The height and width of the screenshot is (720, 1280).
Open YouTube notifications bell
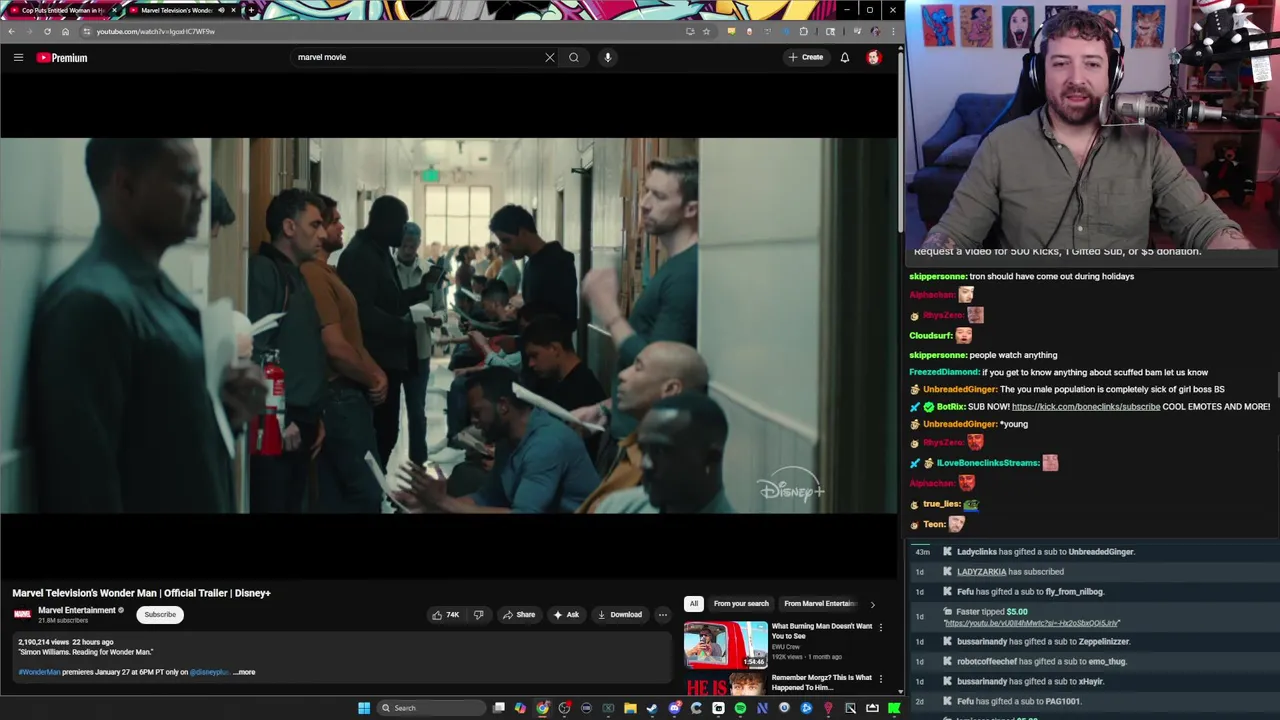pyautogui.click(x=845, y=58)
